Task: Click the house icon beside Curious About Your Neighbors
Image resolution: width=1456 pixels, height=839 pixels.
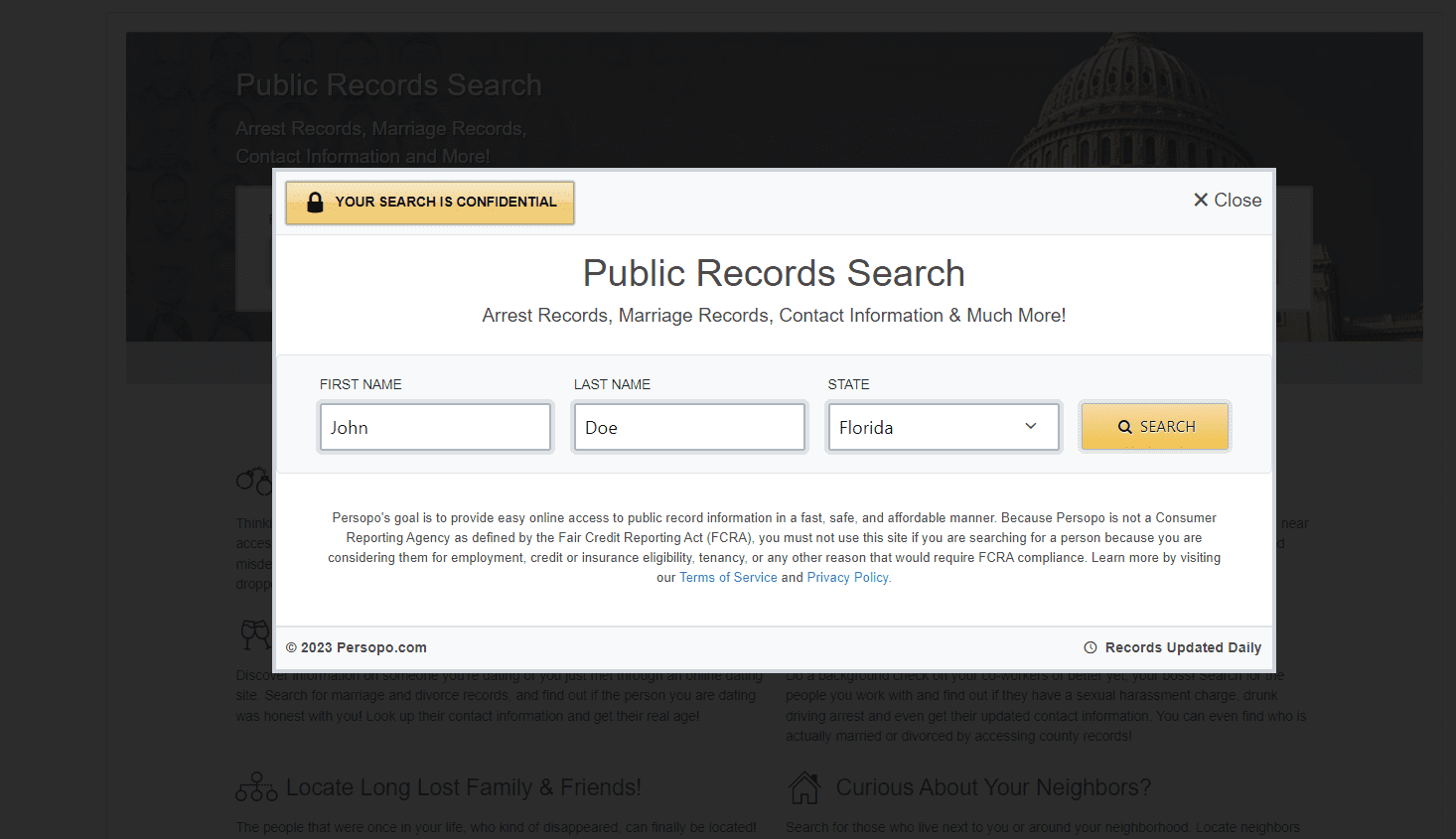Action: pos(804,787)
